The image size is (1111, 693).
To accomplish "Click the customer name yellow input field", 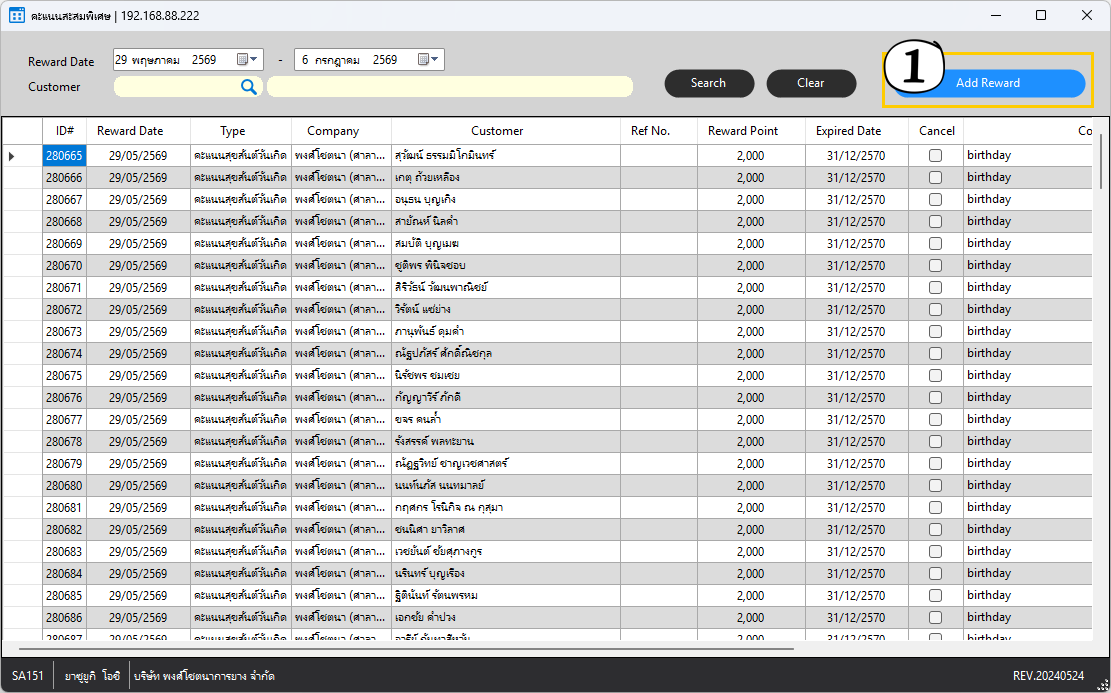I will (450, 86).
